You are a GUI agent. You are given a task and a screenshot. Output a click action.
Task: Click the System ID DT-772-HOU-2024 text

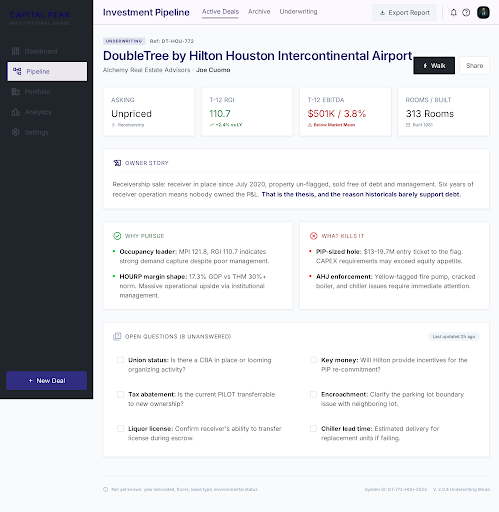point(396,490)
